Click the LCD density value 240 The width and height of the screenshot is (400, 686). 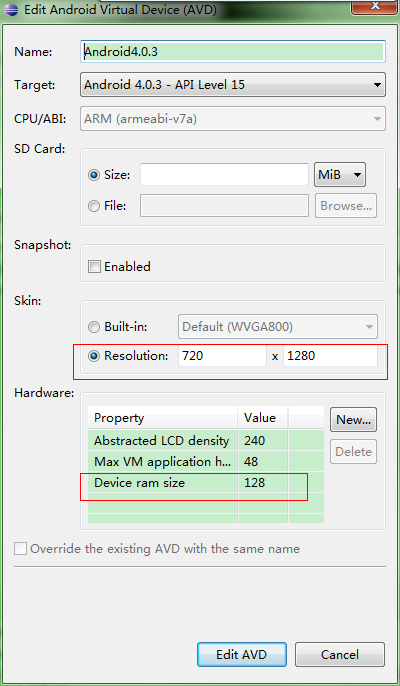pyautogui.click(x=255, y=441)
